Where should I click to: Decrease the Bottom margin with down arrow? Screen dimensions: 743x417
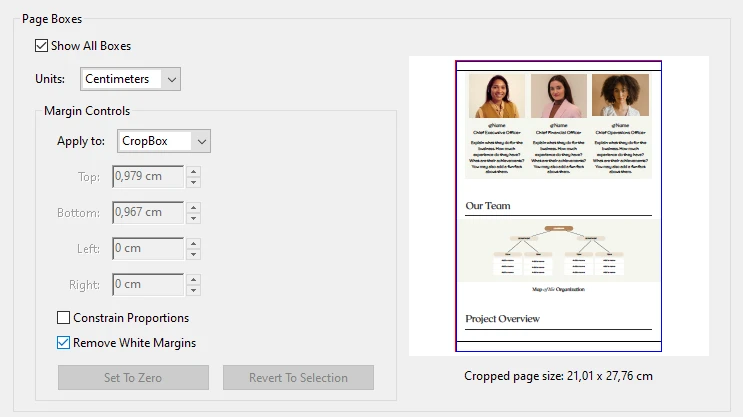(193, 218)
